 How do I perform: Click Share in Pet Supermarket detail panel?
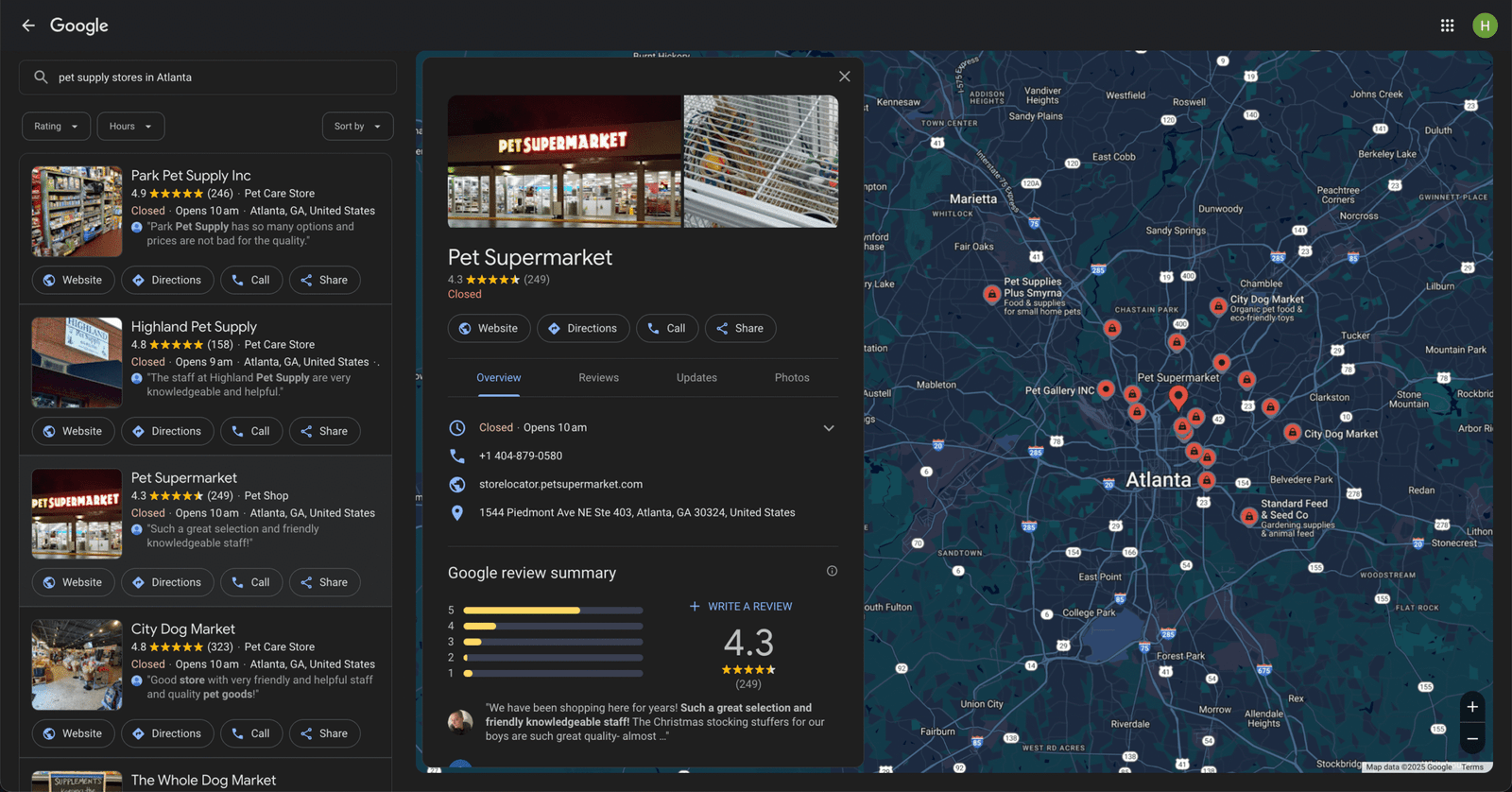pos(740,329)
